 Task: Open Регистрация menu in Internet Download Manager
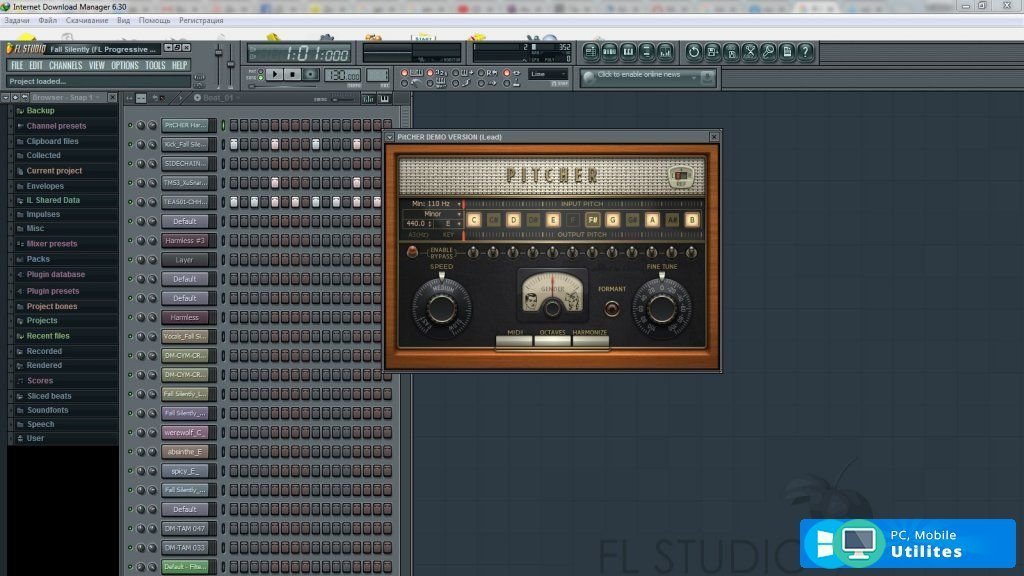pos(201,20)
